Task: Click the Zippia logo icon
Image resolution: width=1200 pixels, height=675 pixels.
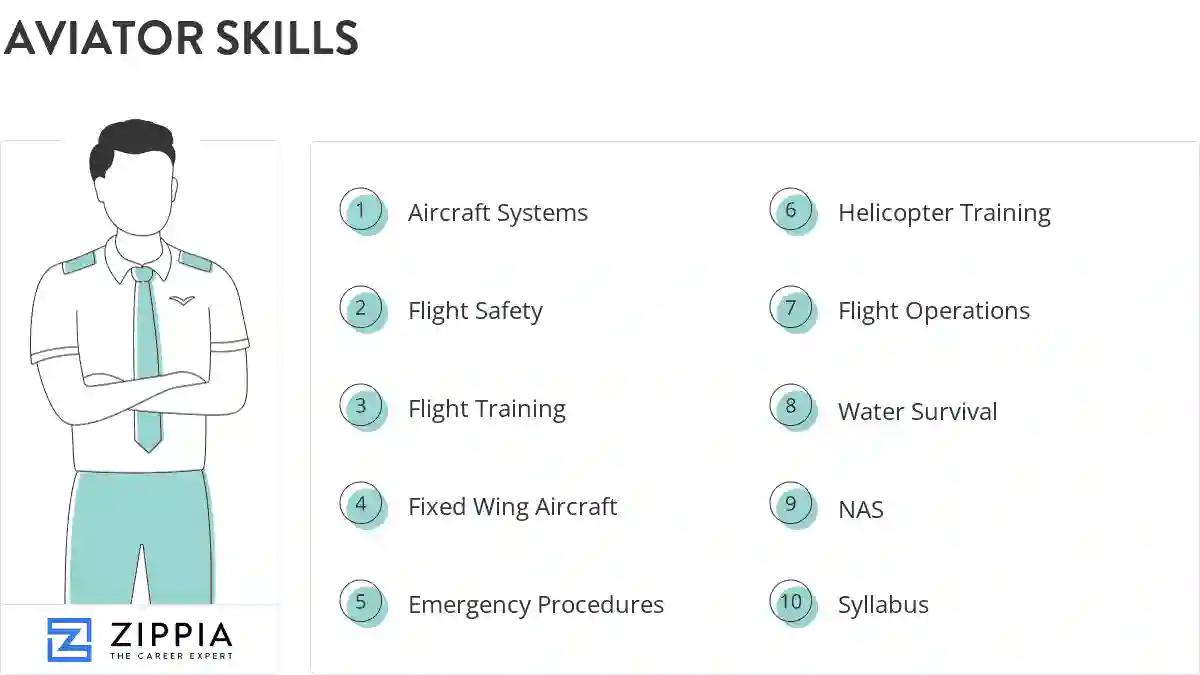Action: 69,640
